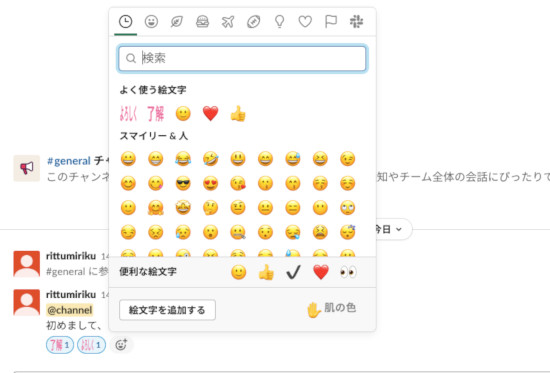Select the sunglasses face emoji
This screenshot has width=550, height=373.
(183, 184)
